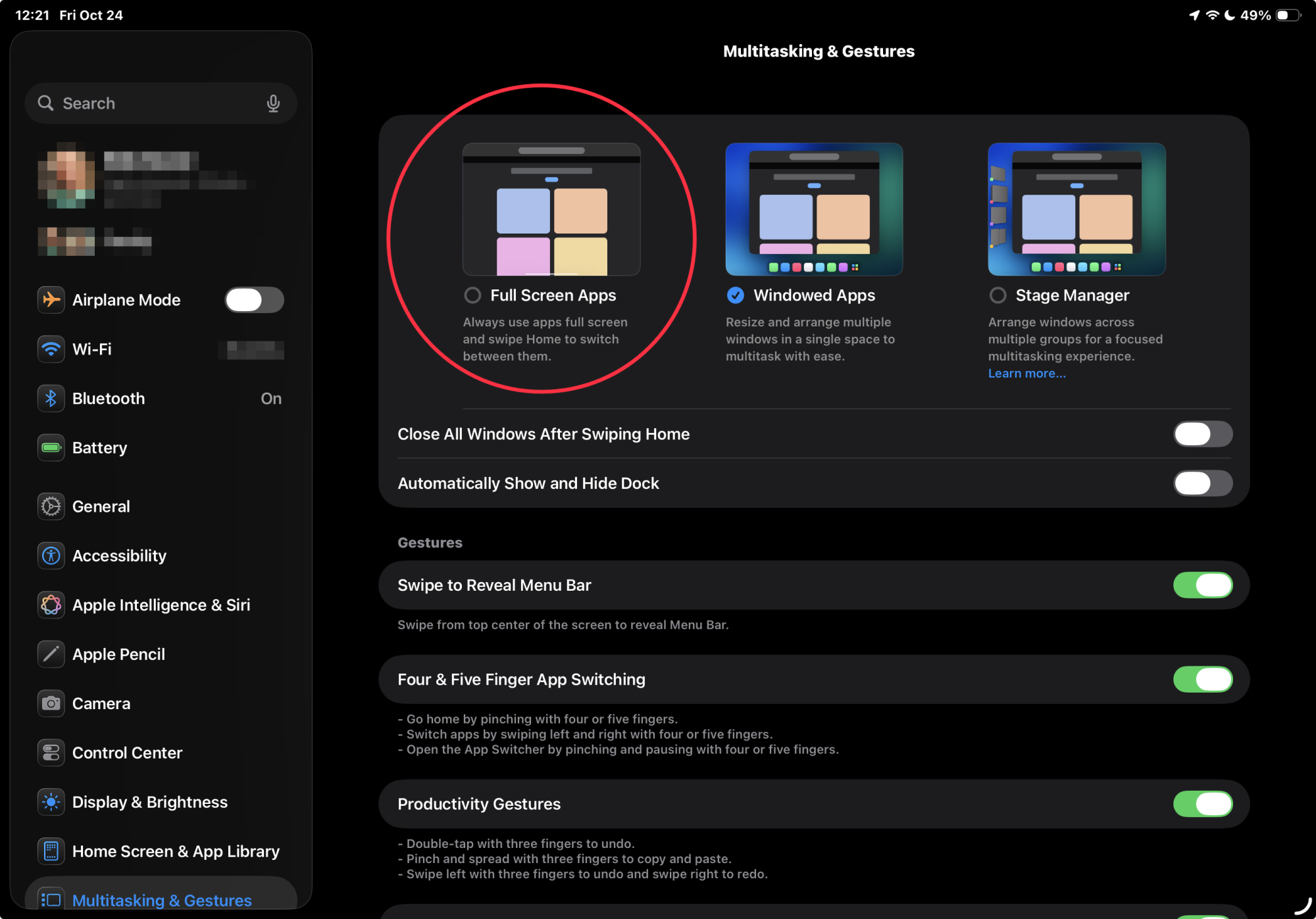The image size is (1316, 919).
Task: Tap the Camera icon in sidebar
Action: [x=51, y=704]
